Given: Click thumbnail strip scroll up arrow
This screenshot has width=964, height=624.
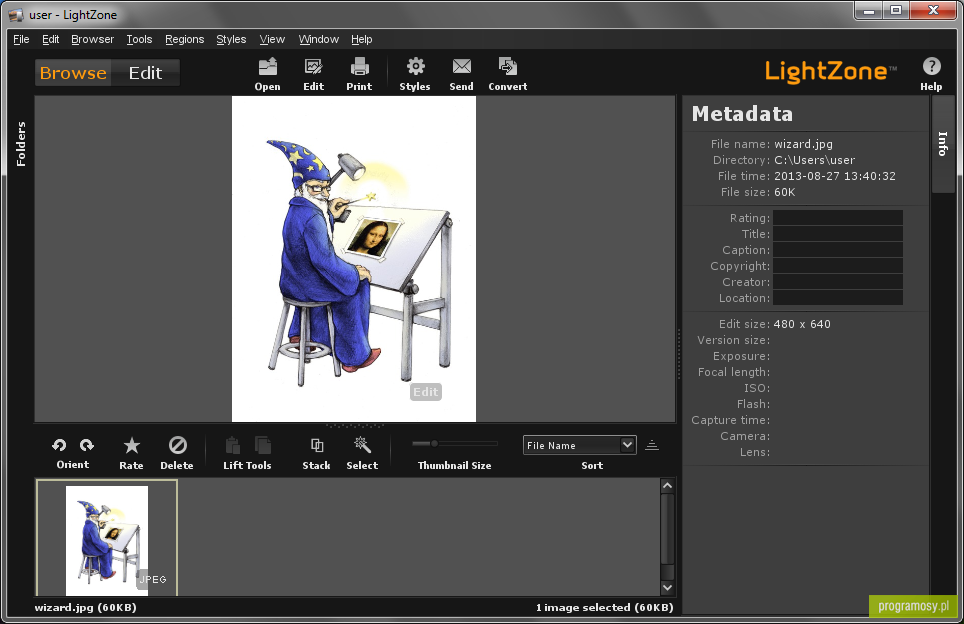Looking at the screenshot, I should 668,486.
